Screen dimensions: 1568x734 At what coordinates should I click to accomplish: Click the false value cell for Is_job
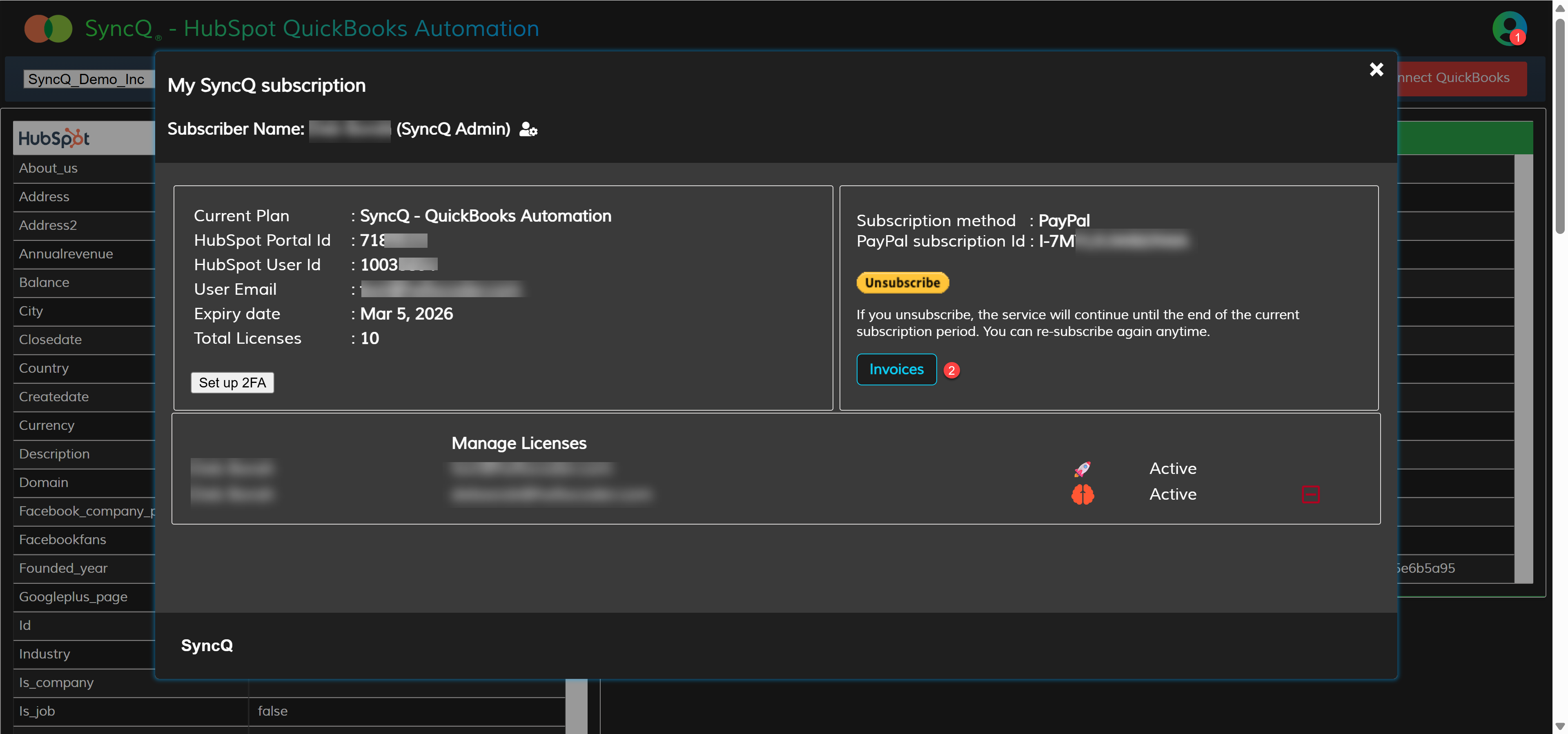coord(273,711)
